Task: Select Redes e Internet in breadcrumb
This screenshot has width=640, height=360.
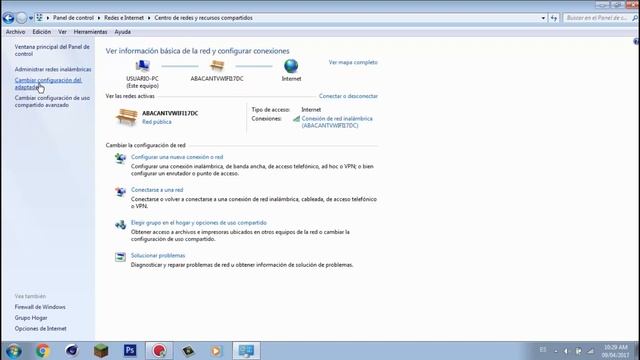Action: click(x=124, y=18)
